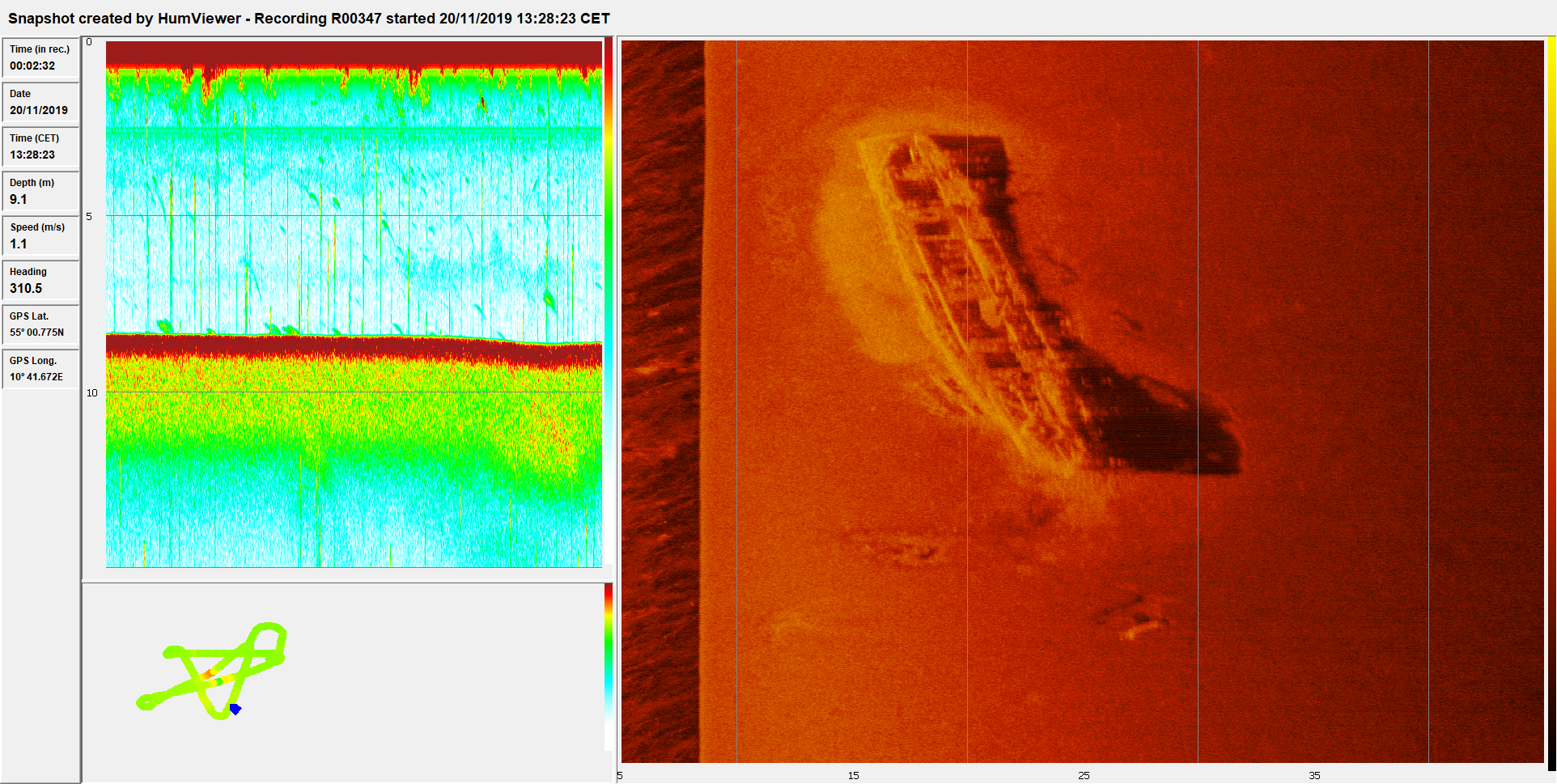Image resolution: width=1557 pixels, height=784 pixels.
Task: Click the side scan color scale at right edge
Action: pos(1551,405)
